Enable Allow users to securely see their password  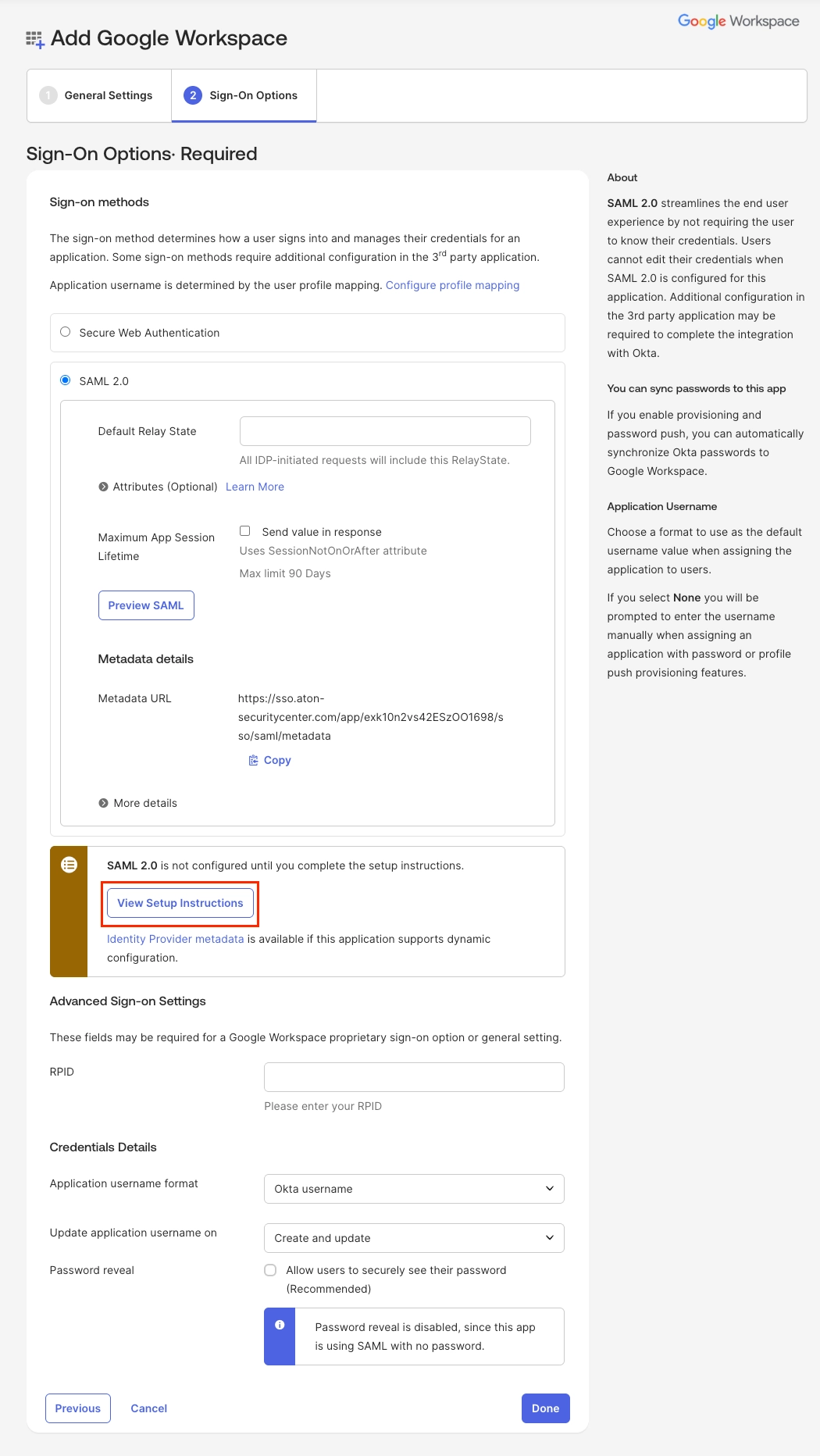click(270, 1270)
